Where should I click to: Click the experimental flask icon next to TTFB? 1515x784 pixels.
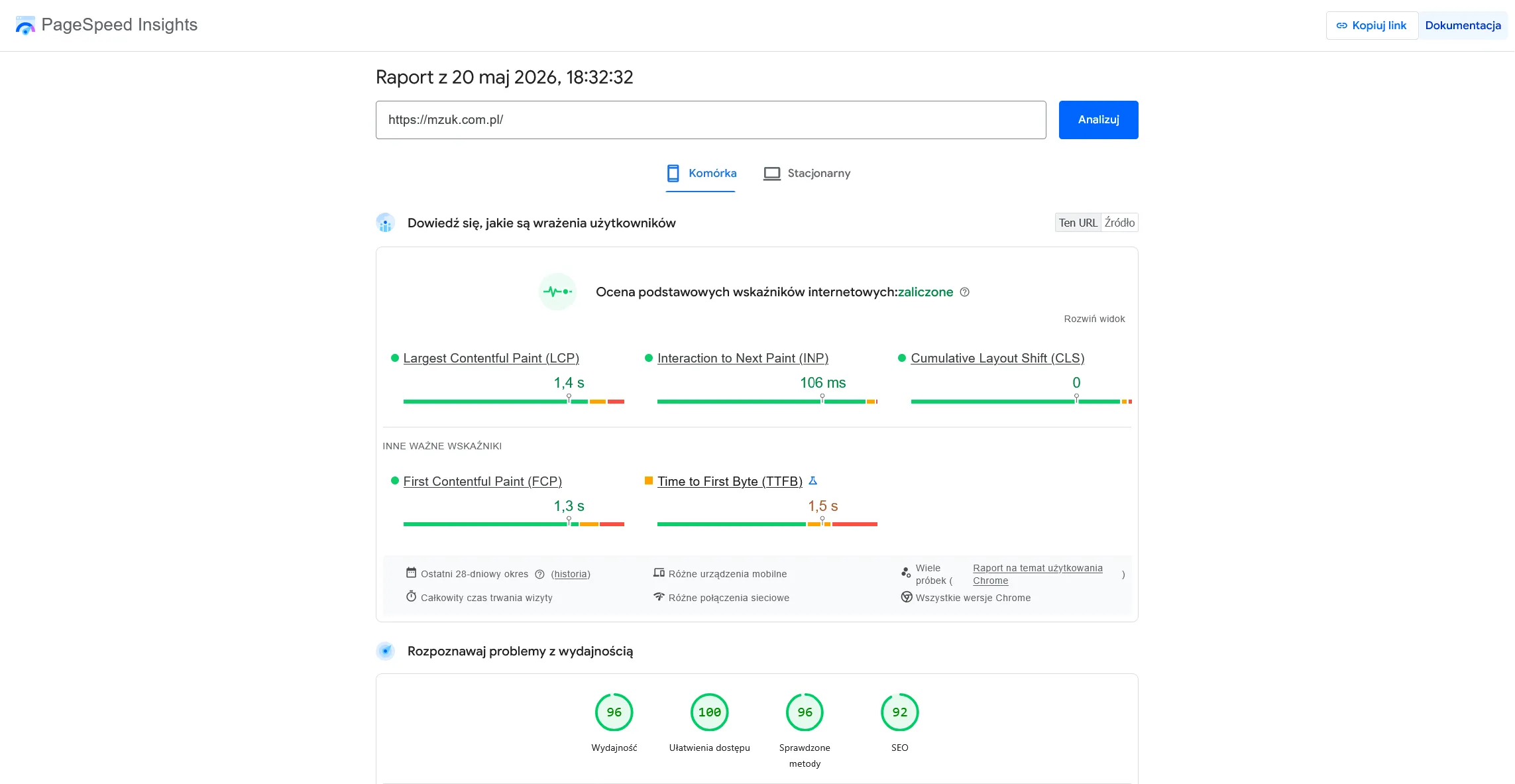click(x=813, y=481)
